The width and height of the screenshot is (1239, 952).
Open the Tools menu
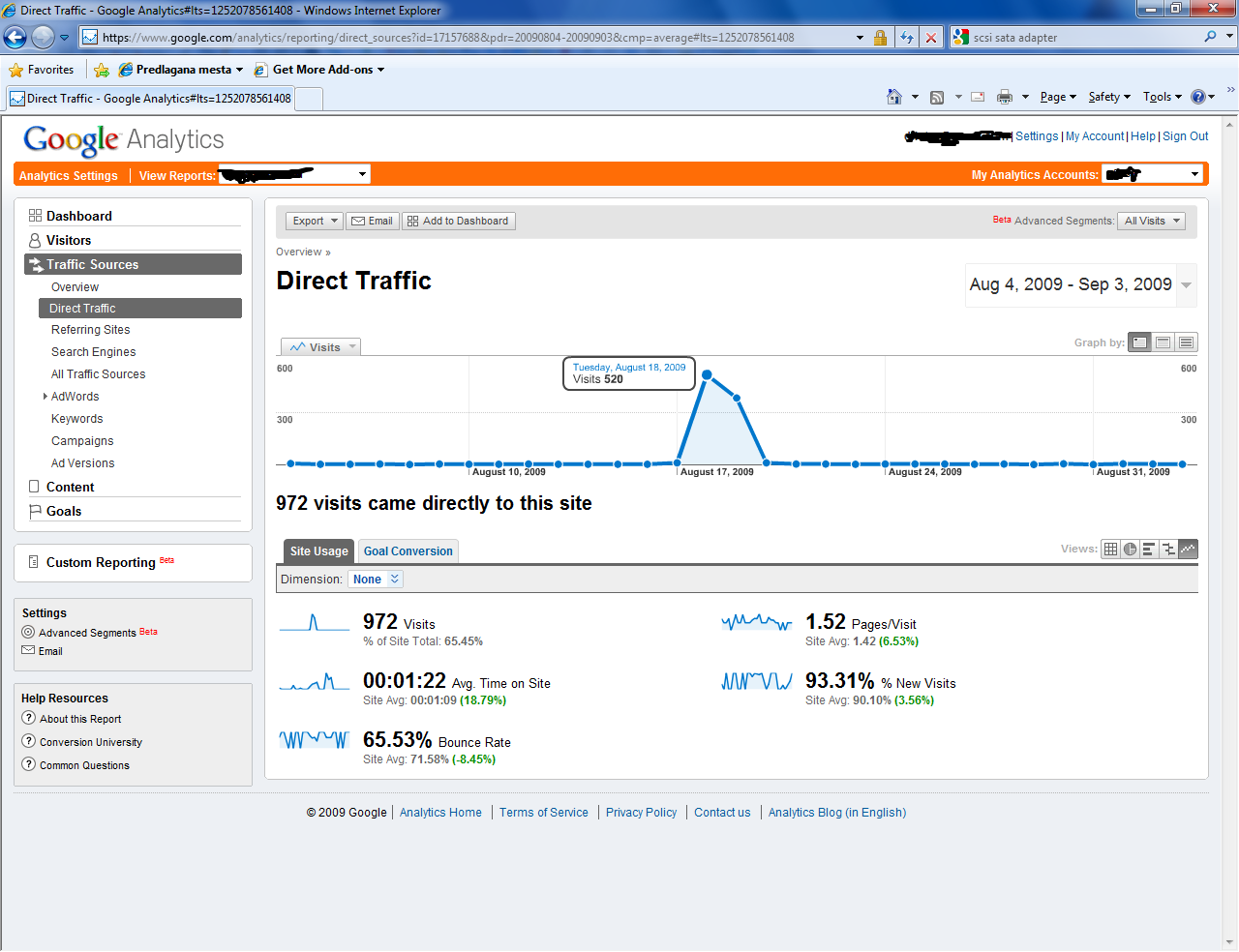point(1162,97)
